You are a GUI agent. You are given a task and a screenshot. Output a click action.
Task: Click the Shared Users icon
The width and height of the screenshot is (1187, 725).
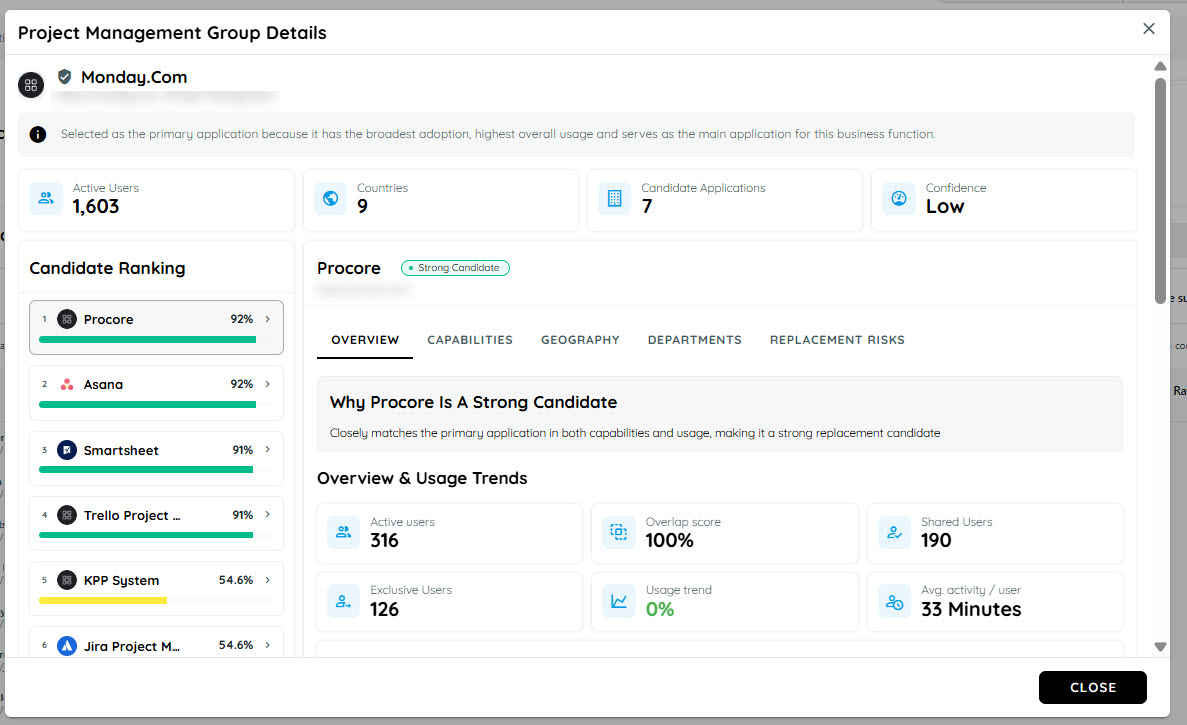click(x=894, y=532)
